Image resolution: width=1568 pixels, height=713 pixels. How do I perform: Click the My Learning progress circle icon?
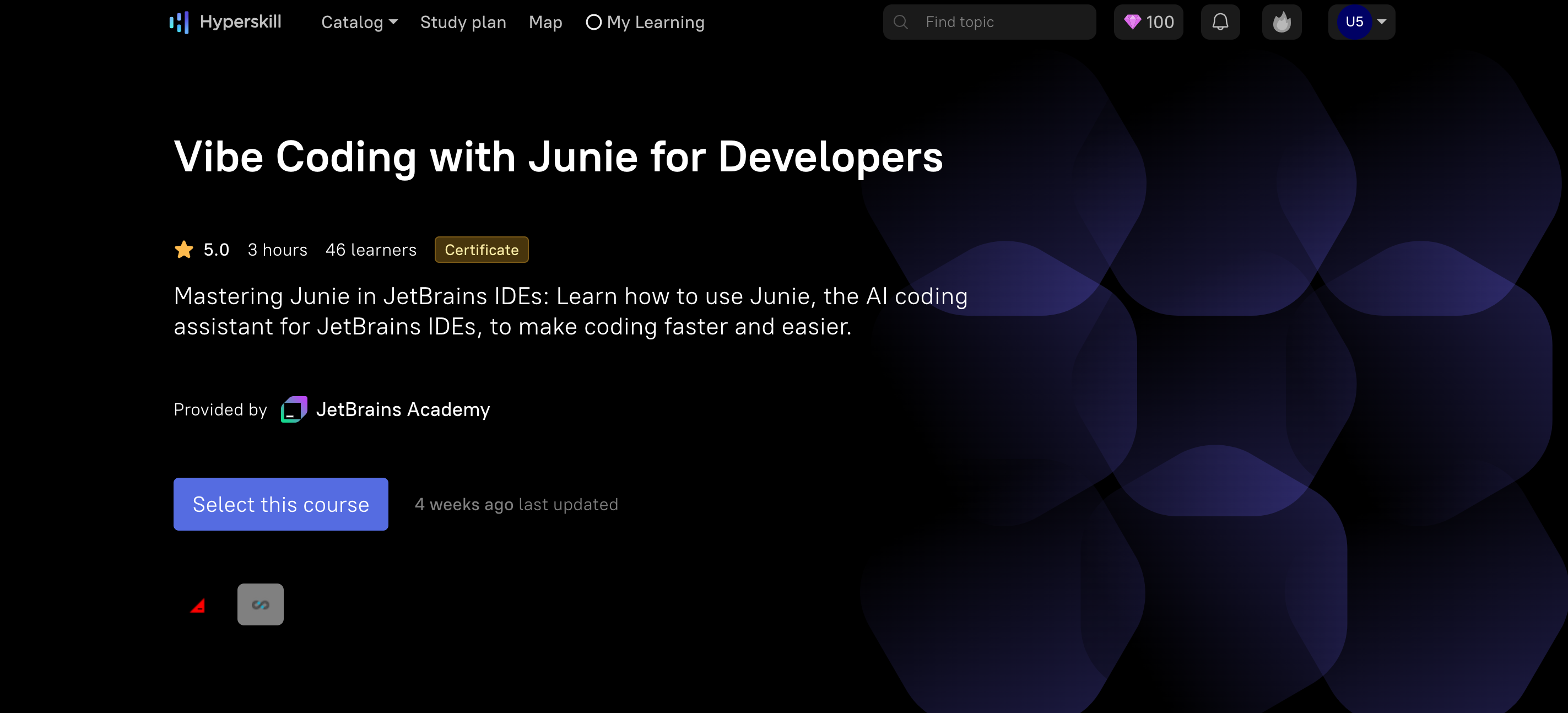tap(593, 23)
